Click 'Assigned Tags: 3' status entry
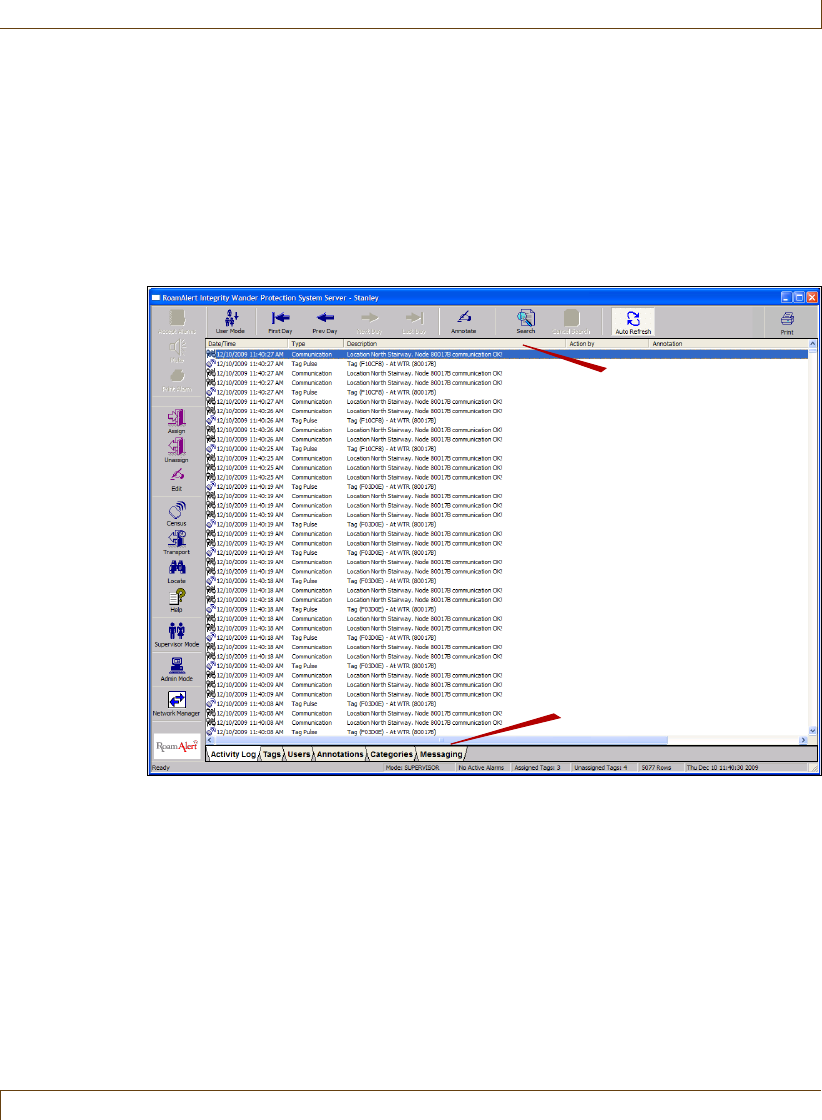 [538, 768]
